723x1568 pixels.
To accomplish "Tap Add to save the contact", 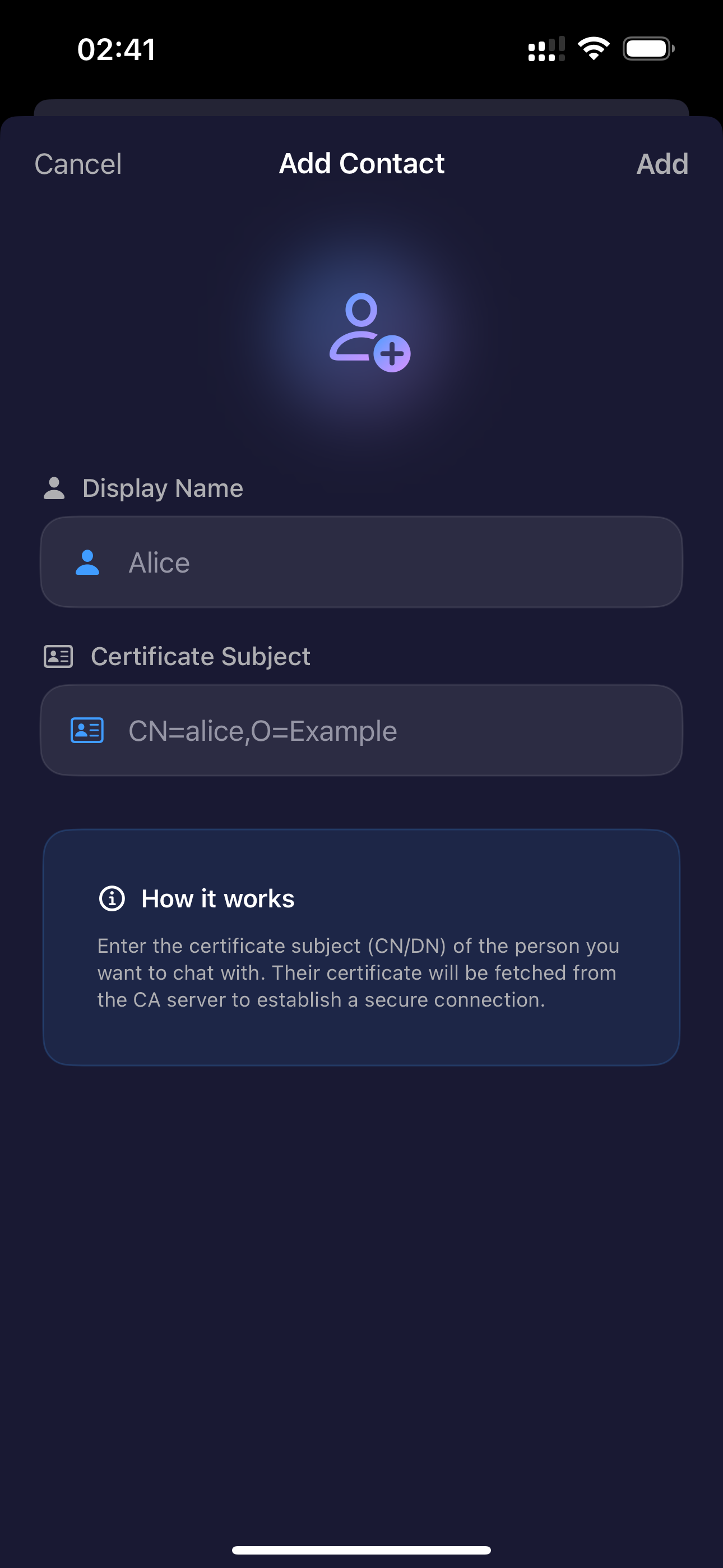I will [x=661, y=164].
